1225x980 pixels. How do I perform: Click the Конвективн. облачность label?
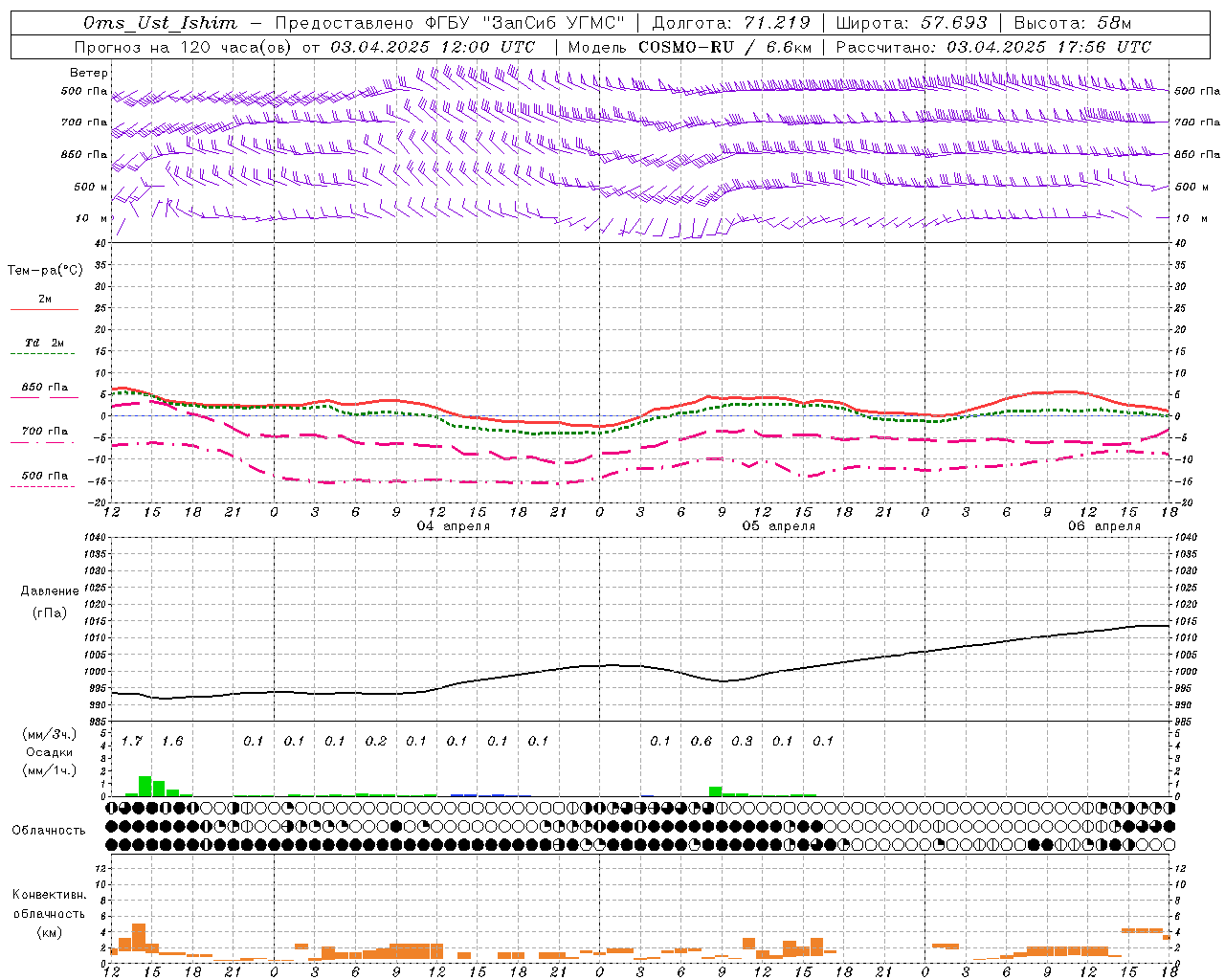50,904
